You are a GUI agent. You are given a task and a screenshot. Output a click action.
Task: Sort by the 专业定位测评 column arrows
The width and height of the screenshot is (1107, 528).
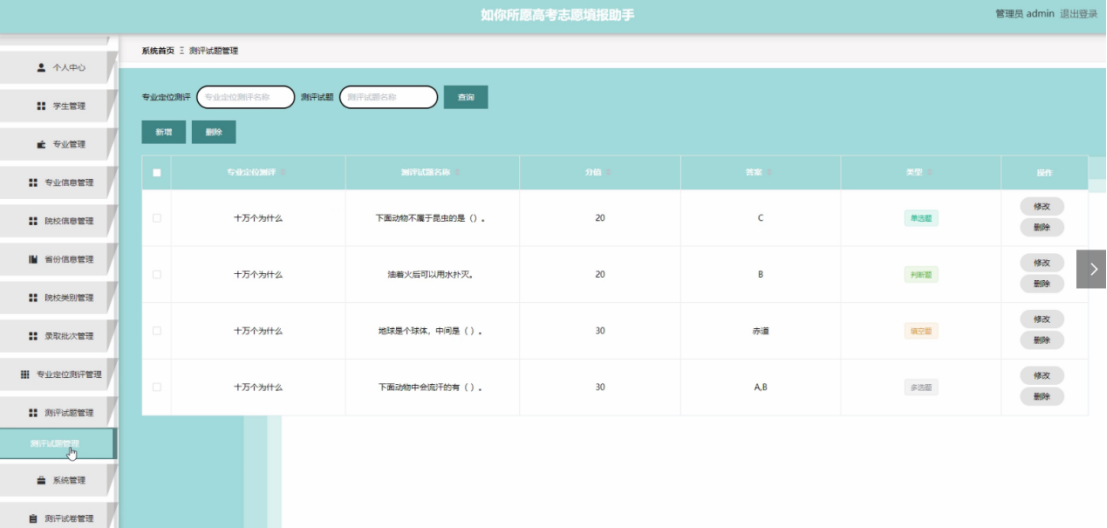click(284, 172)
